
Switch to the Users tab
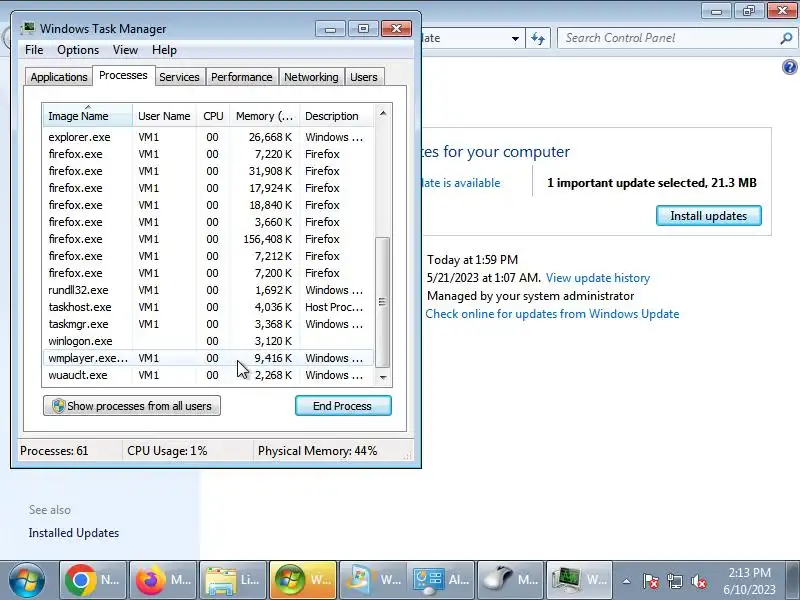(x=364, y=77)
